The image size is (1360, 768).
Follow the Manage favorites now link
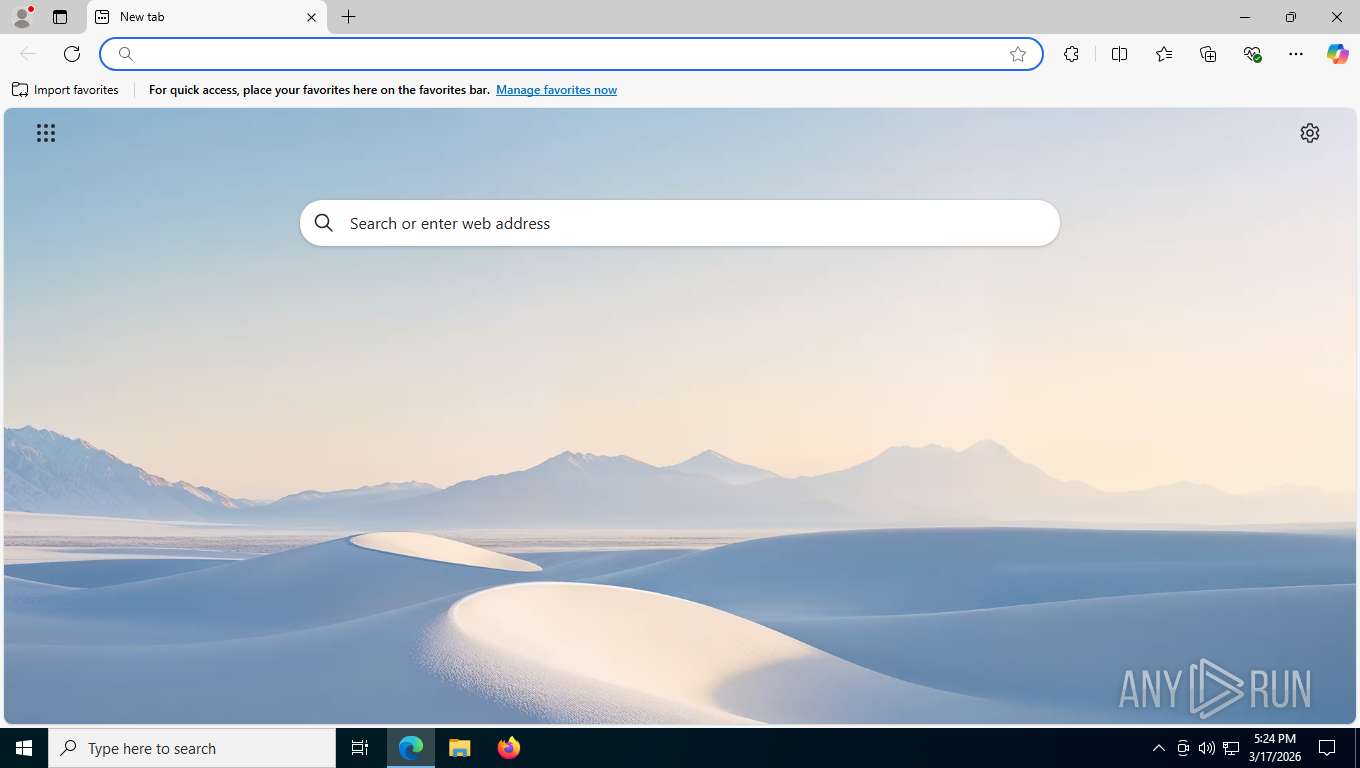556,90
